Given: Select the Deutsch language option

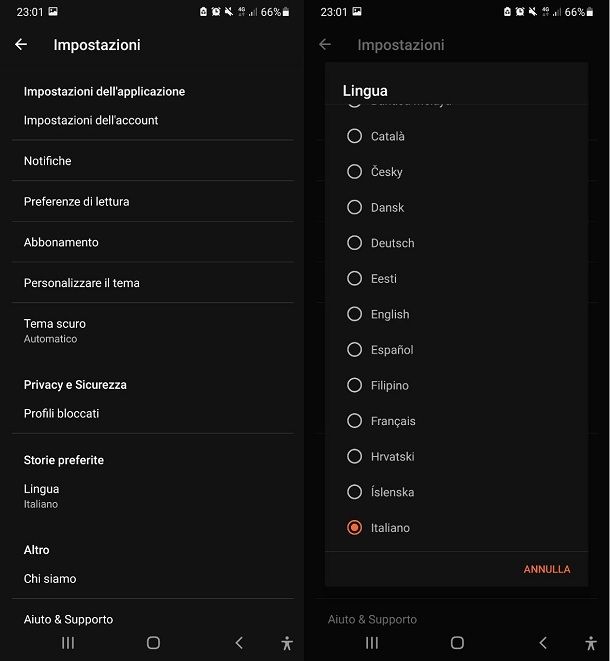Looking at the screenshot, I should click(456, 243).
